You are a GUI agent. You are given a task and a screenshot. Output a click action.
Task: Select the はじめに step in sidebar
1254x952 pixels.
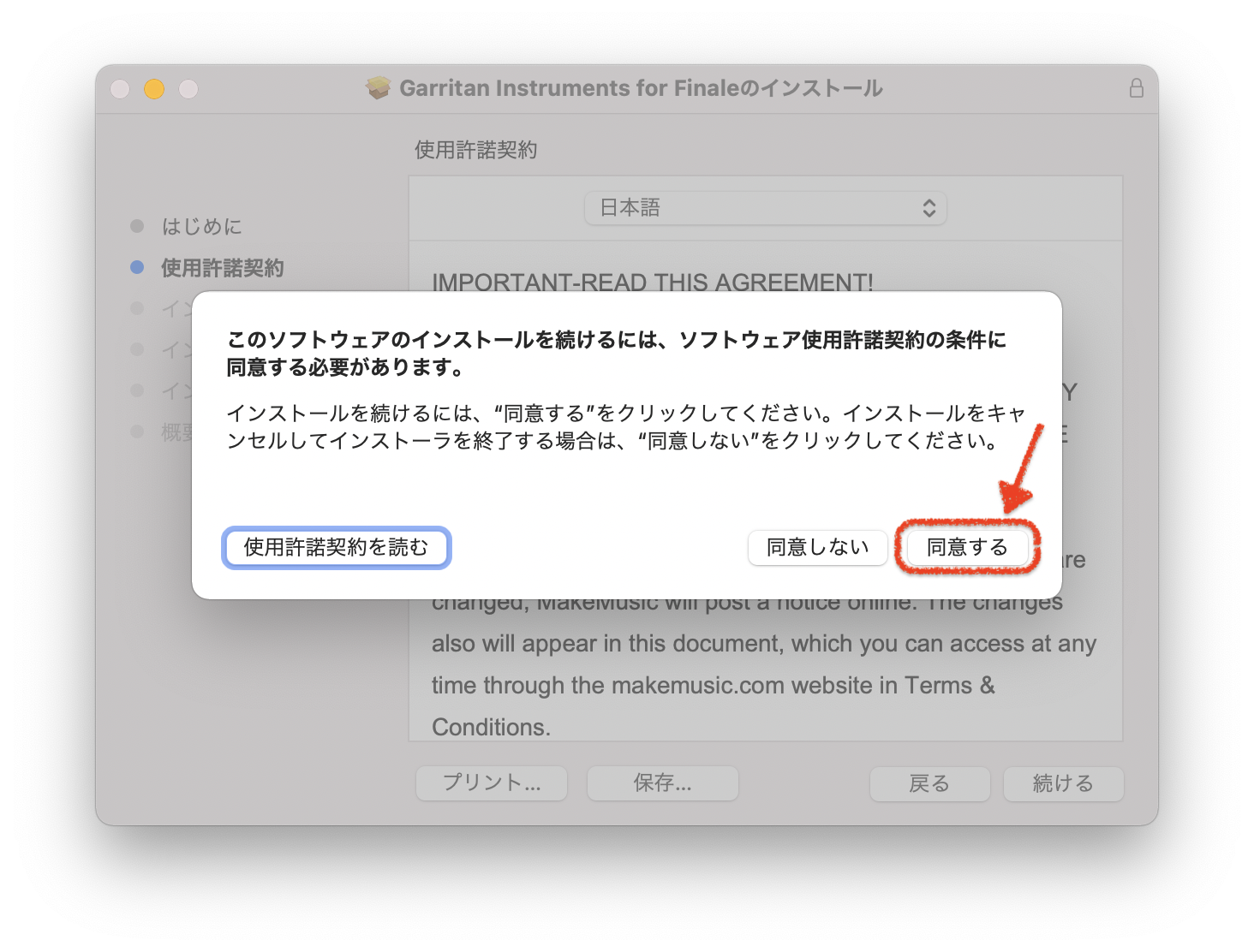pos(202,226)
